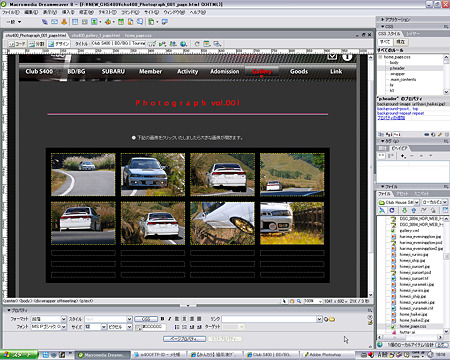Open the ピクセル unit dropdown
The width and height of the screenshot is (450, 360).
tap(129, 327)
